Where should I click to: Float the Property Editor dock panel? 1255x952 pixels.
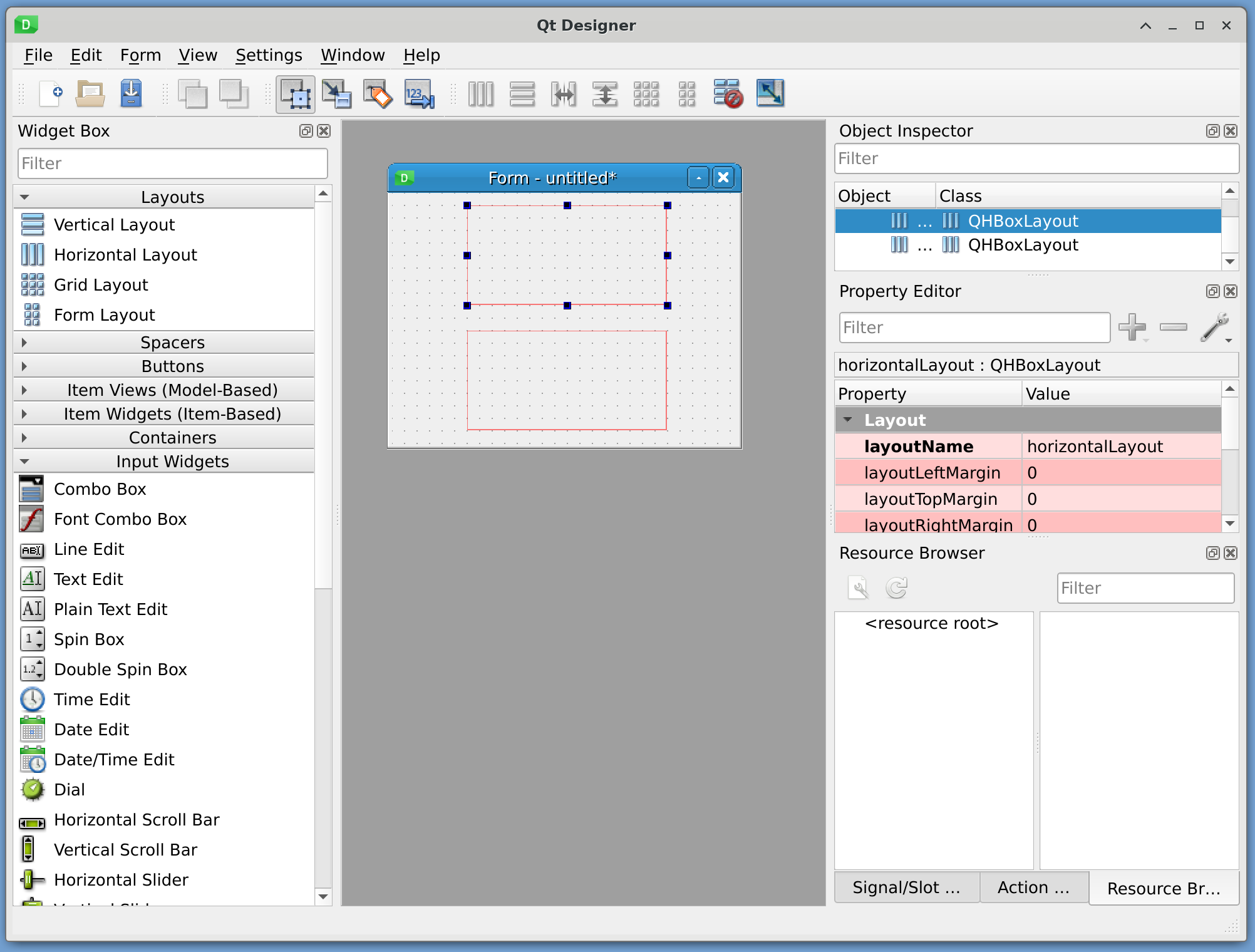[x=1212, y=291]
